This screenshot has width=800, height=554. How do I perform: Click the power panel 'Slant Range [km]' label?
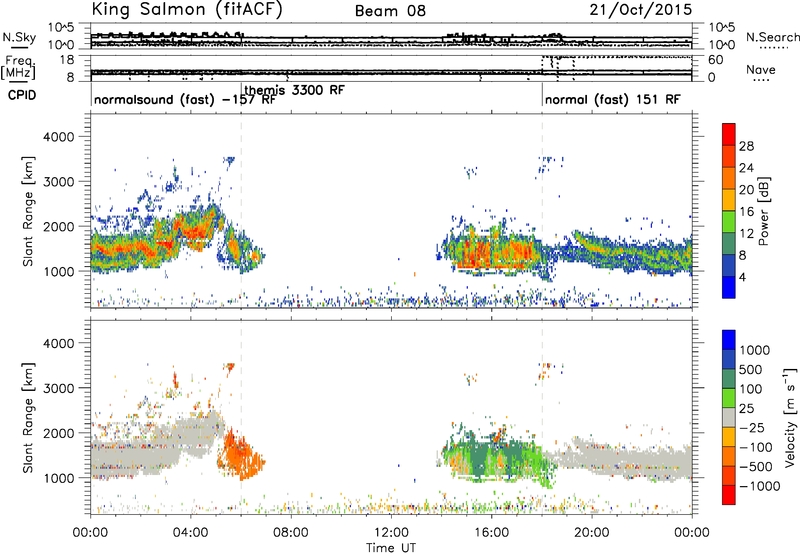point(28,211)
